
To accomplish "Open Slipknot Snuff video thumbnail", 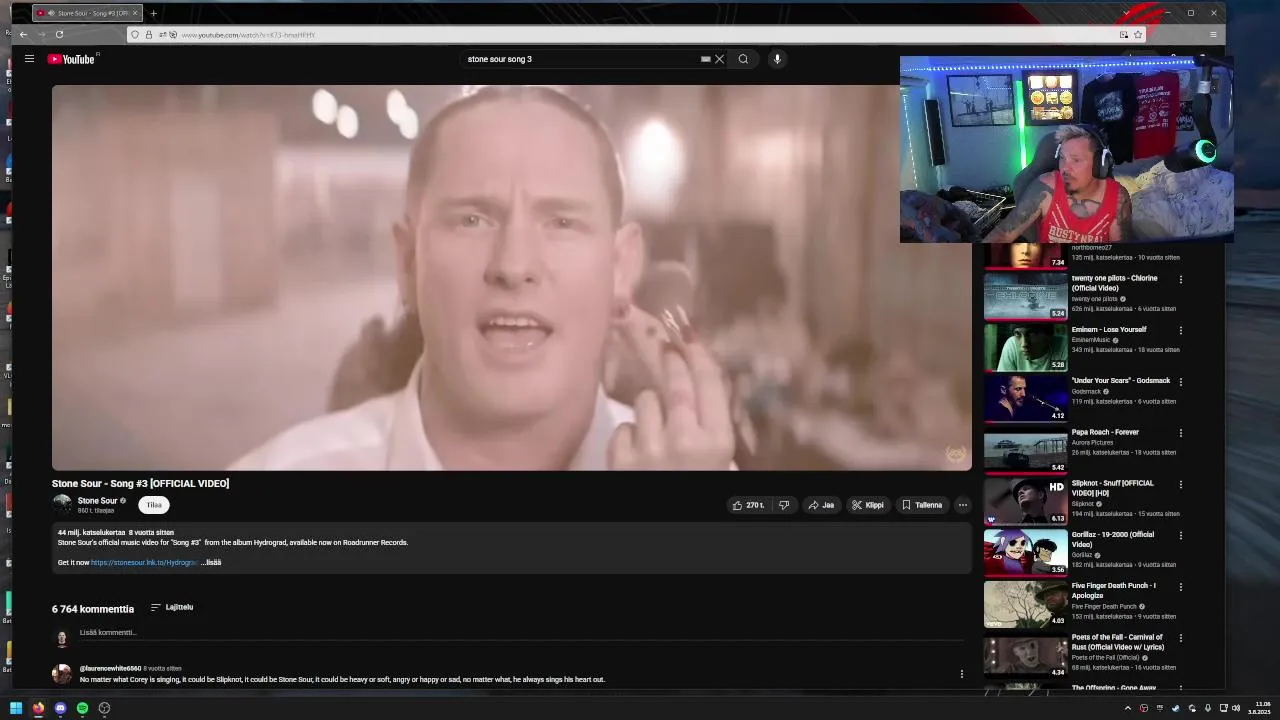I will point(1025,501).
